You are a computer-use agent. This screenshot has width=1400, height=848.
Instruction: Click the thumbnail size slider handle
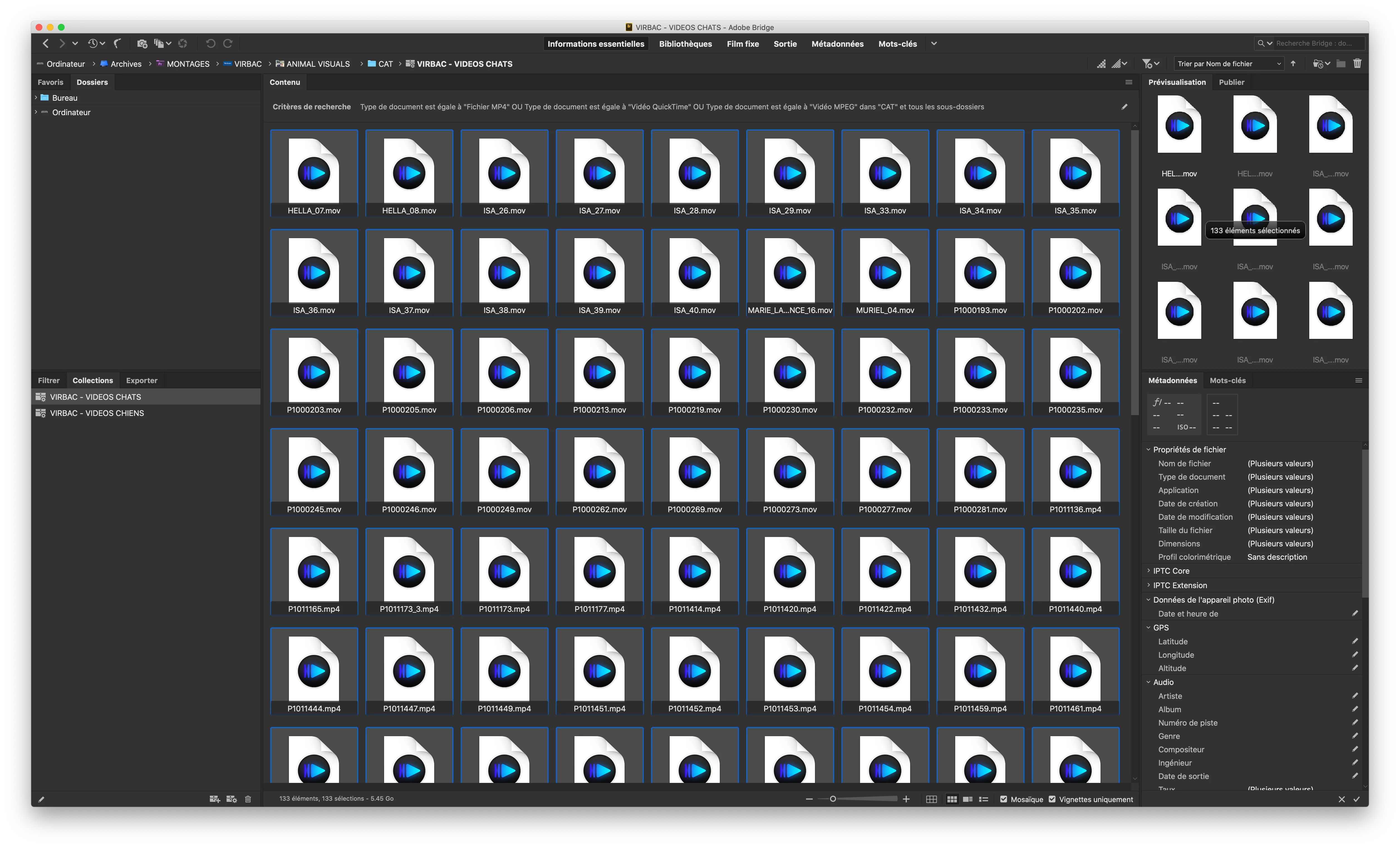coord(833,799)
